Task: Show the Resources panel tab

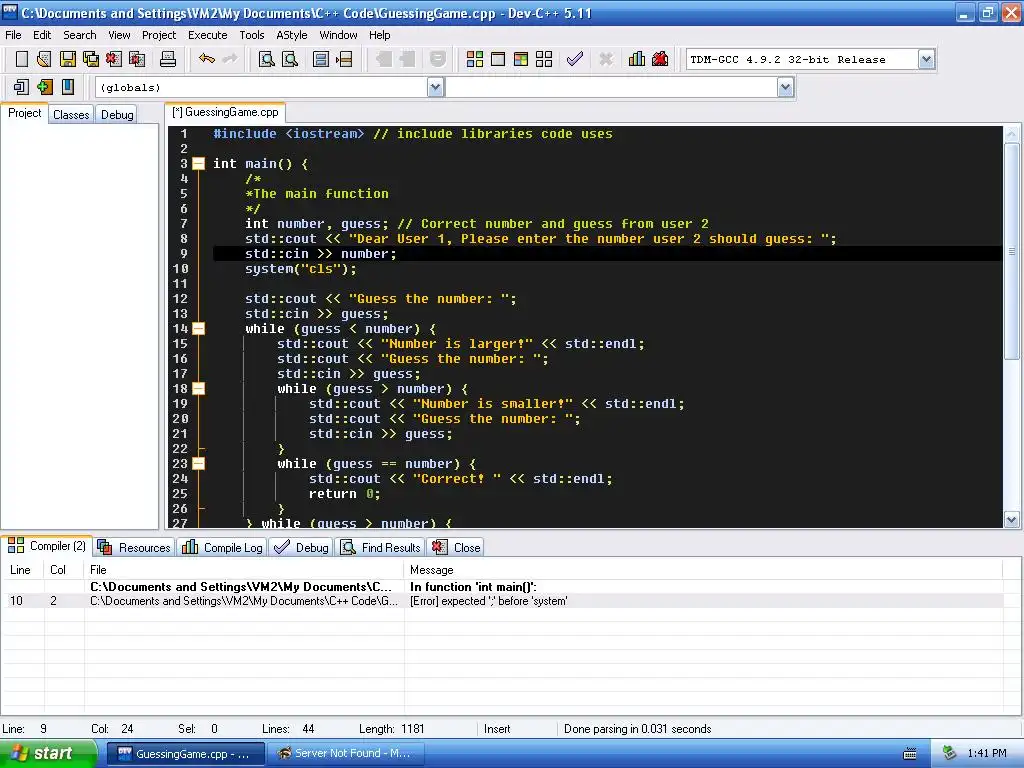Action: pos(135,547)
